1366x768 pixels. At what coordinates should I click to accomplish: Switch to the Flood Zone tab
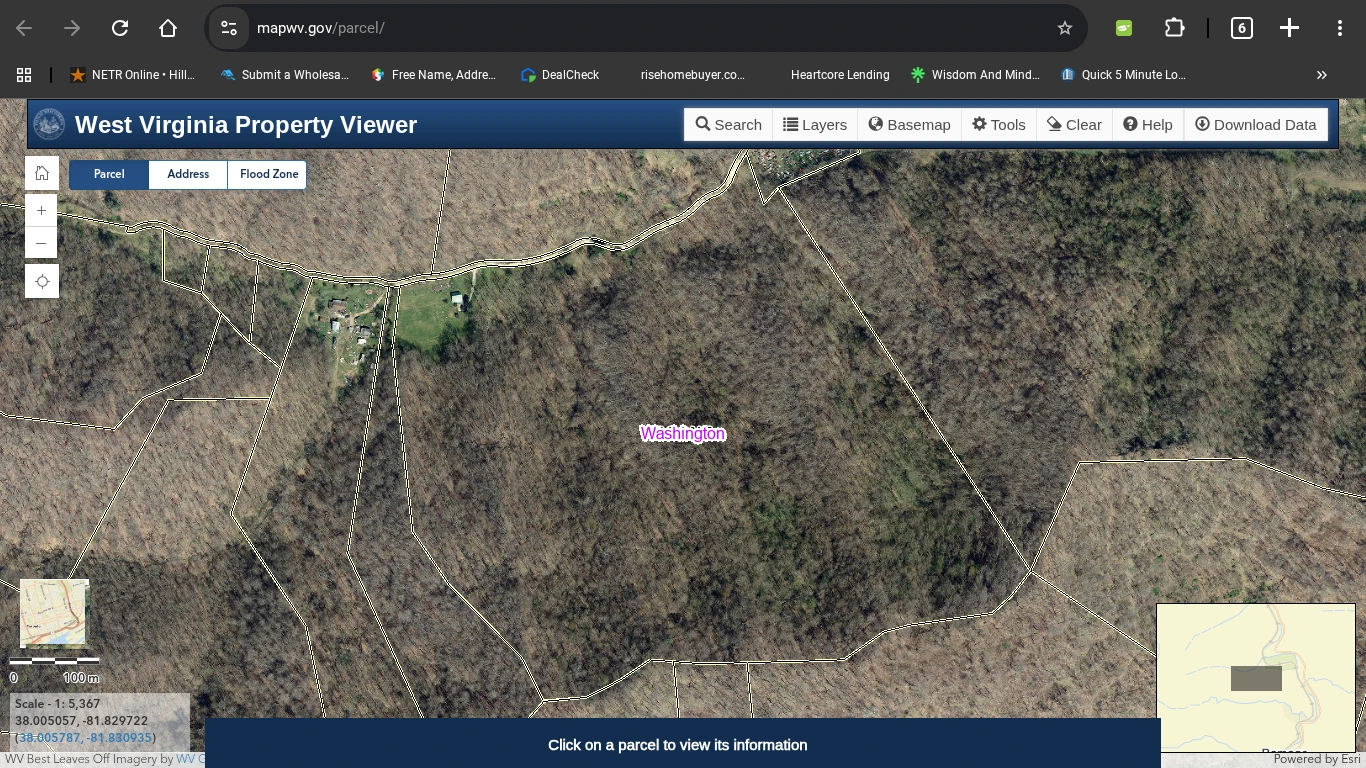coord(267,174)
